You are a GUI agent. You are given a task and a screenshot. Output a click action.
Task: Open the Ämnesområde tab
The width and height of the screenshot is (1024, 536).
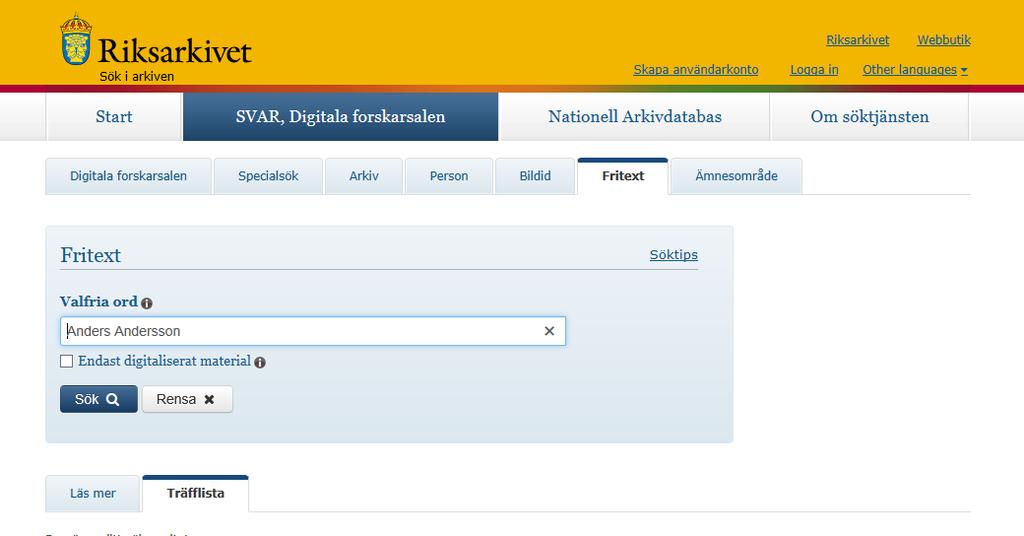[x=736, y=176]
